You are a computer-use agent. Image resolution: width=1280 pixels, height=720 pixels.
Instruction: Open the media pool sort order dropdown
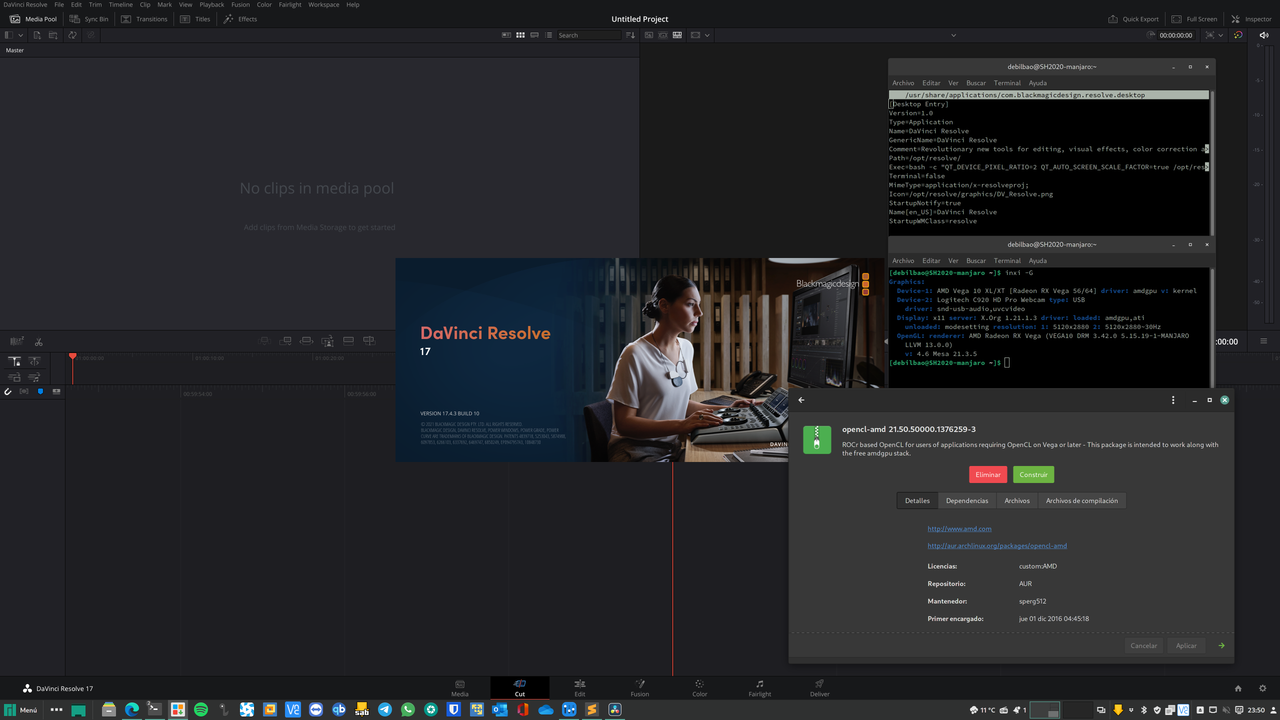click(x=631, y=35)
